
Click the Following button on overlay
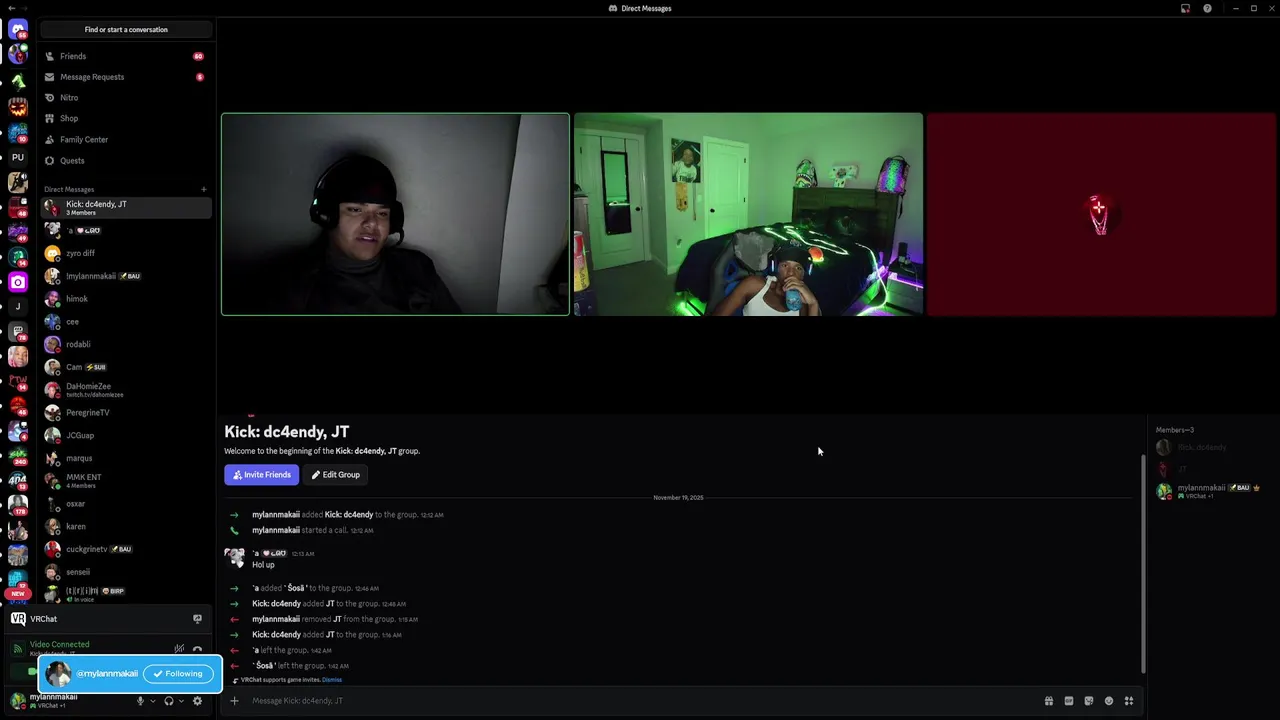tap(178, 674)
